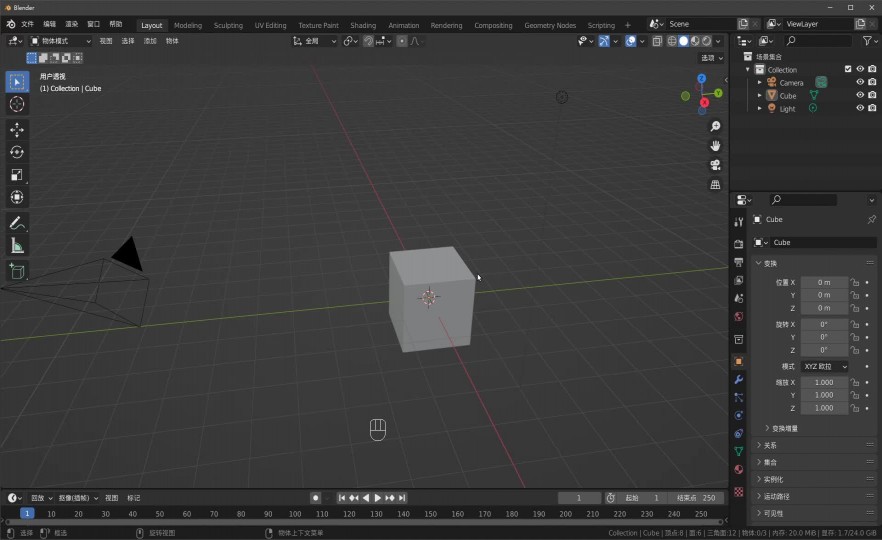
Task: Expand the 可见性 panel
Action: point(813,513)
